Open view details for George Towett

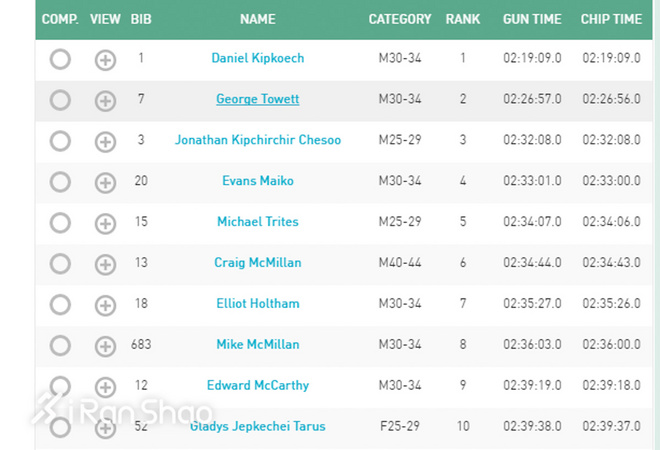point(105,101)
